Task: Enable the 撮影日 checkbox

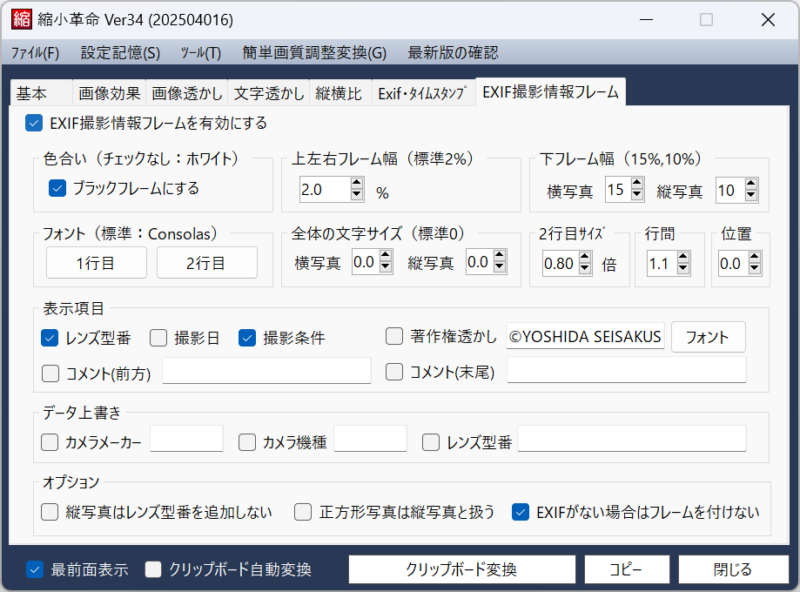Action: 158,338
